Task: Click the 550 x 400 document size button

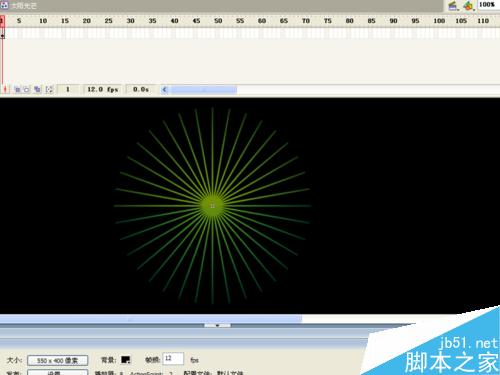Action: (x=58, y=360)
